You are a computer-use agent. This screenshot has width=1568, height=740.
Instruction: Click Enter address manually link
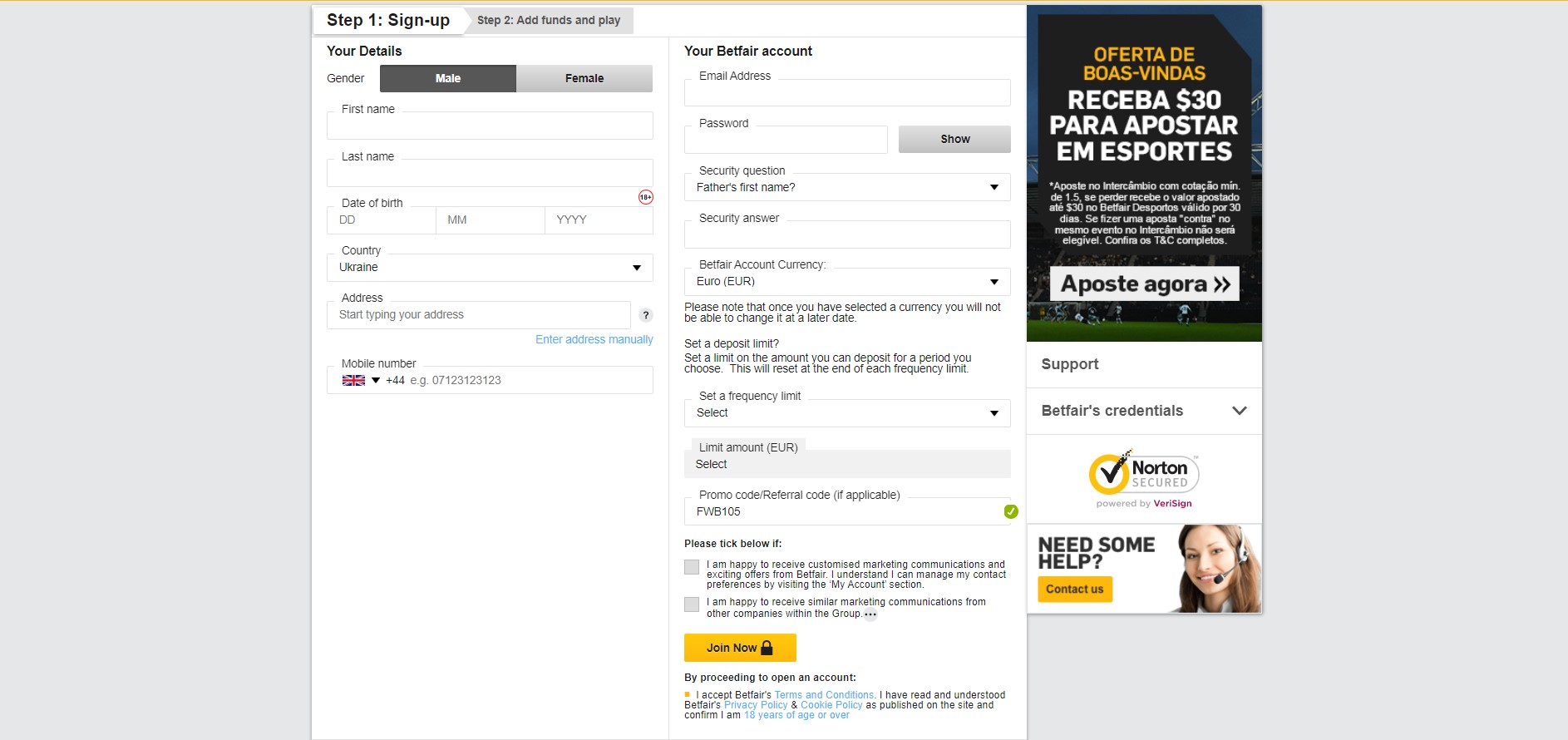[x=594, y=339]
